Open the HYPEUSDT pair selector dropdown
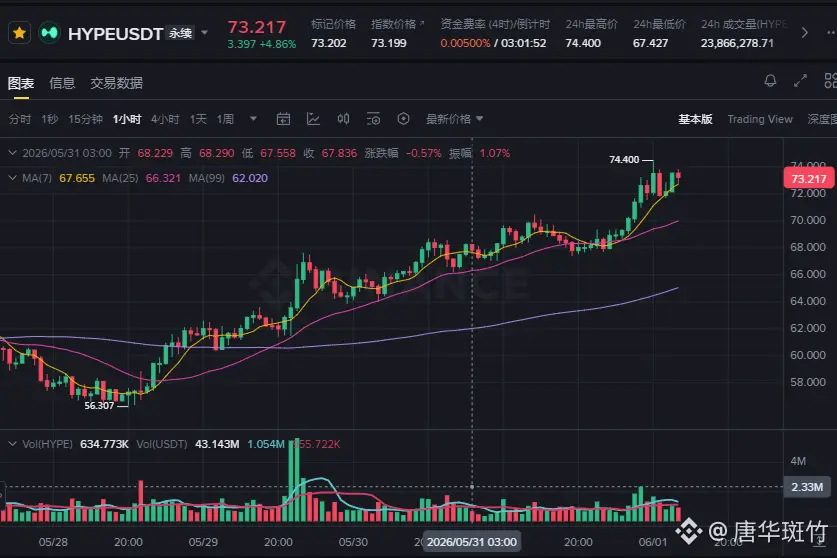The image size is (837, 558). [x=204, y=33]
